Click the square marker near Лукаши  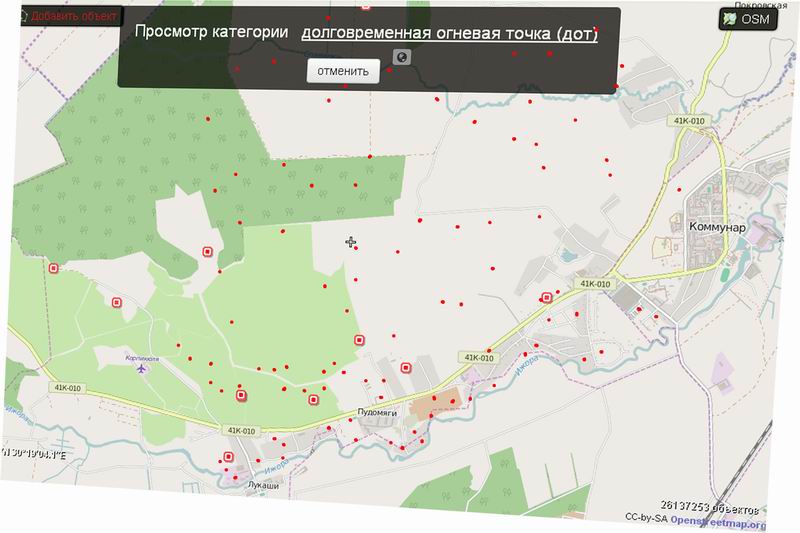(228, 458)
